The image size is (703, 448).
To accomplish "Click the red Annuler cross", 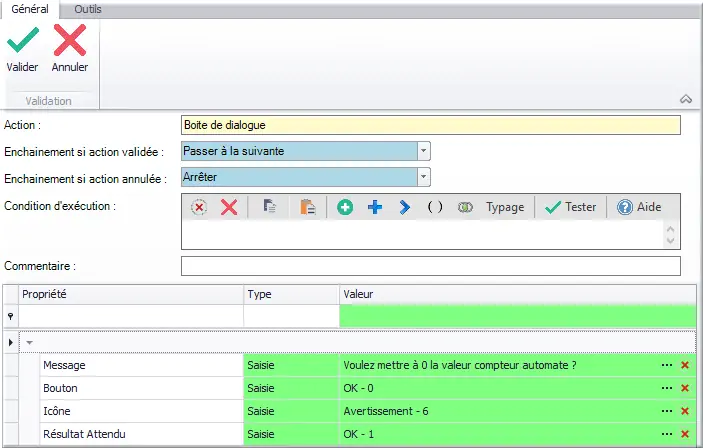I will (x=69, y=40).
